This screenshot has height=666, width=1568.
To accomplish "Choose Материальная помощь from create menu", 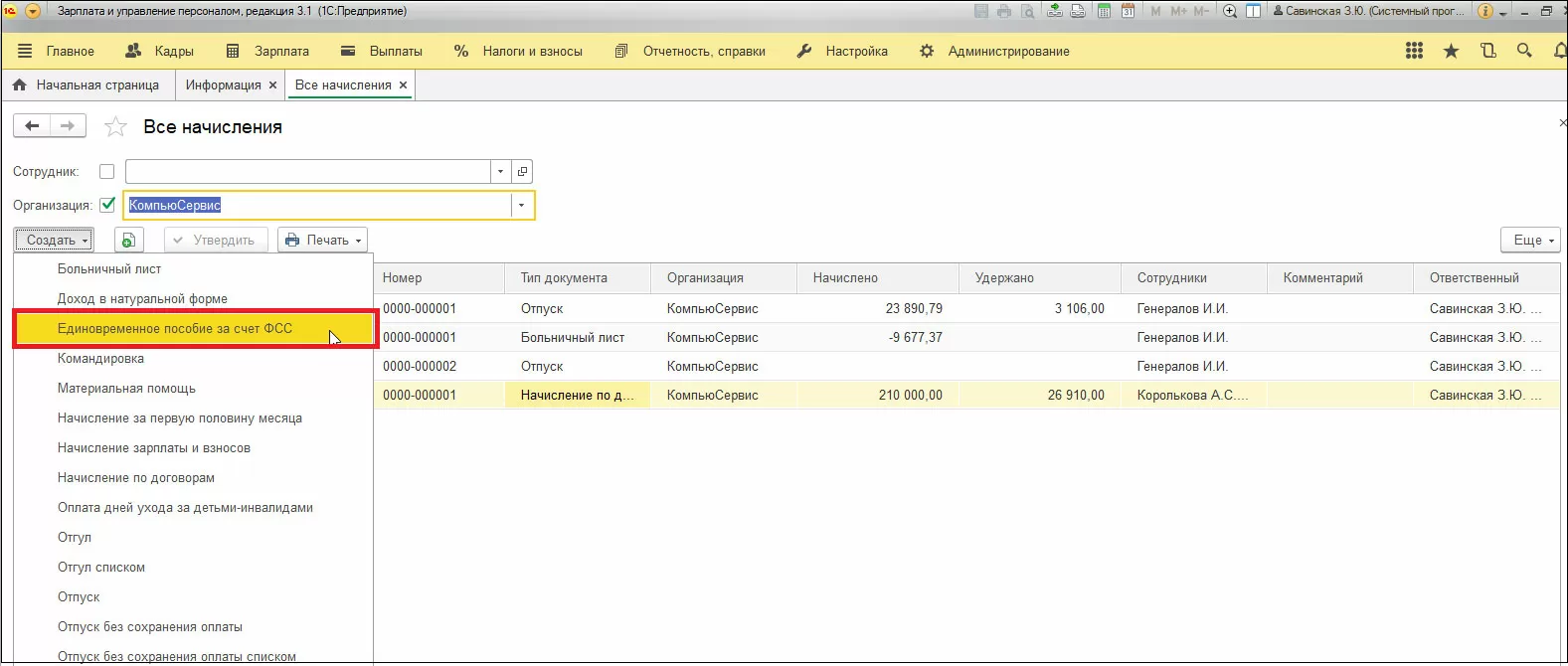I will coord(126,389).
